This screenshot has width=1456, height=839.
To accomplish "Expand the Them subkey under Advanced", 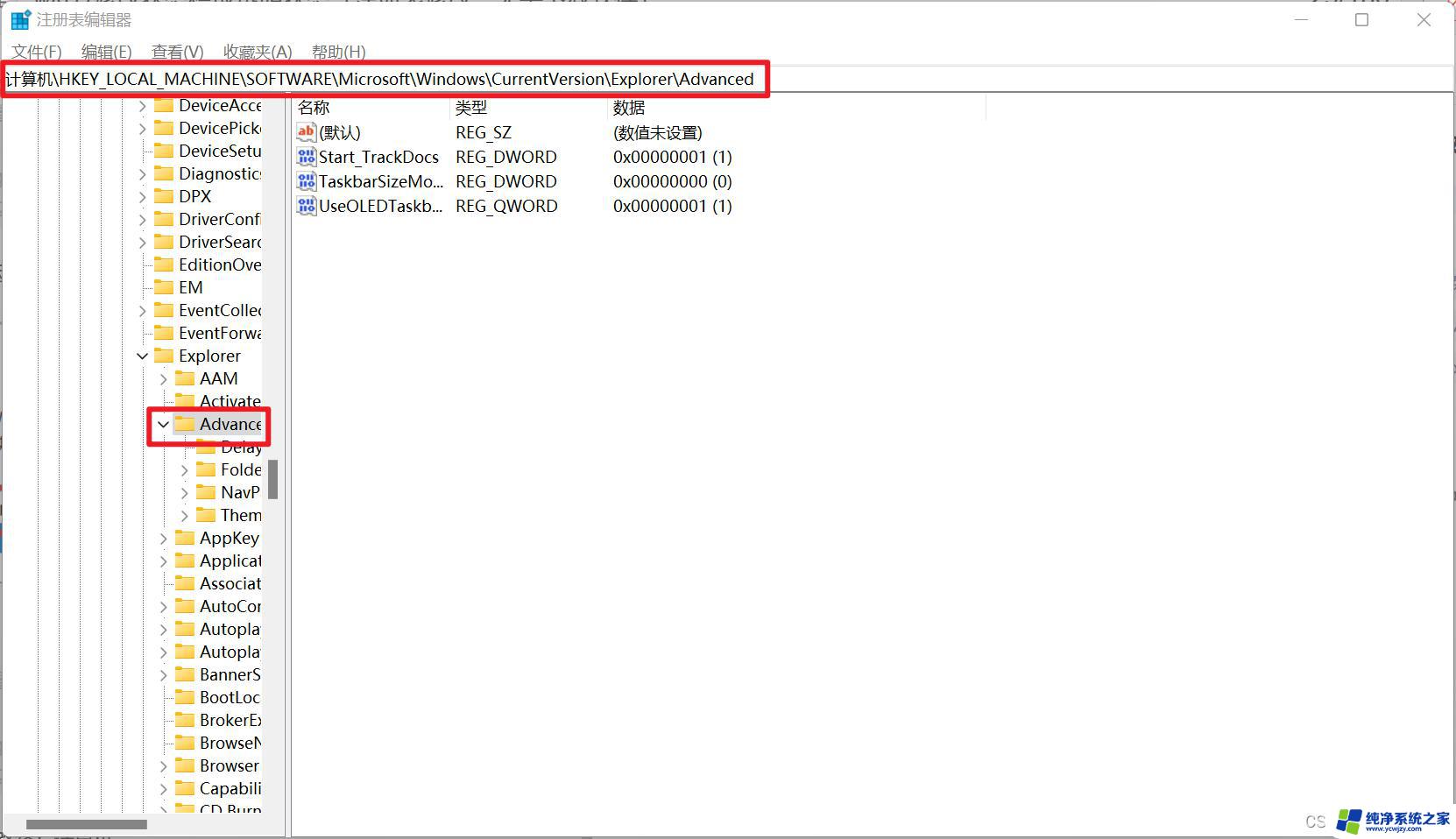I will coord(184,516).
